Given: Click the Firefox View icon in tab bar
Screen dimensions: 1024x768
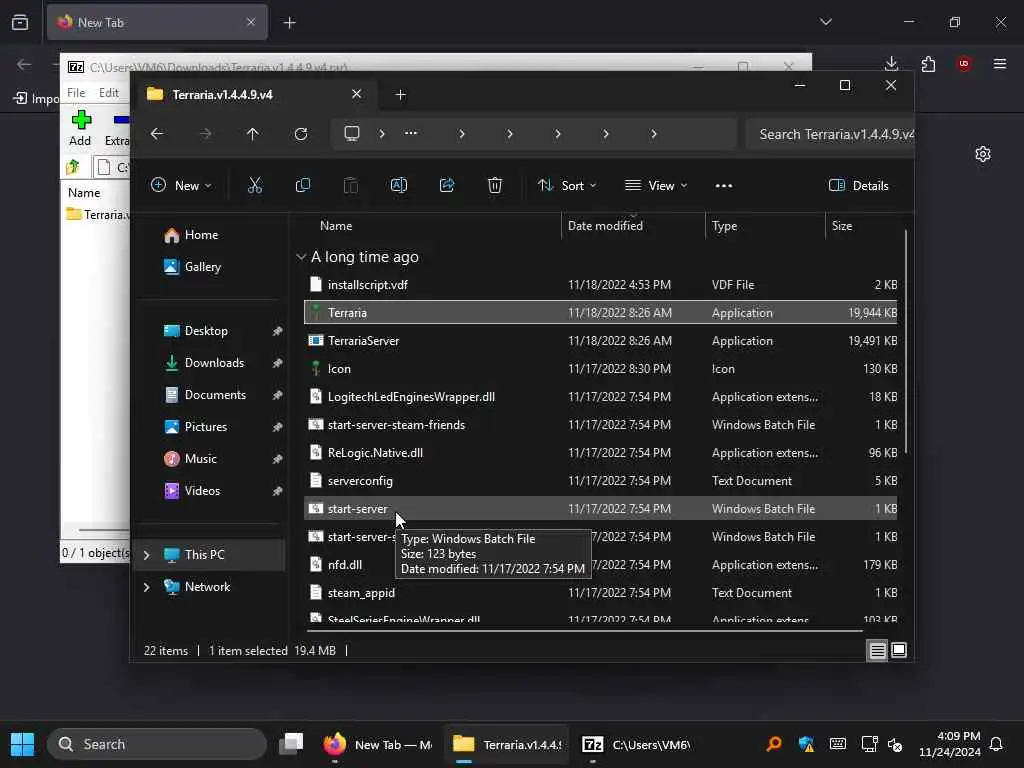Looking at the screenshot, I should pyautogui.click(x=20, y=22).
